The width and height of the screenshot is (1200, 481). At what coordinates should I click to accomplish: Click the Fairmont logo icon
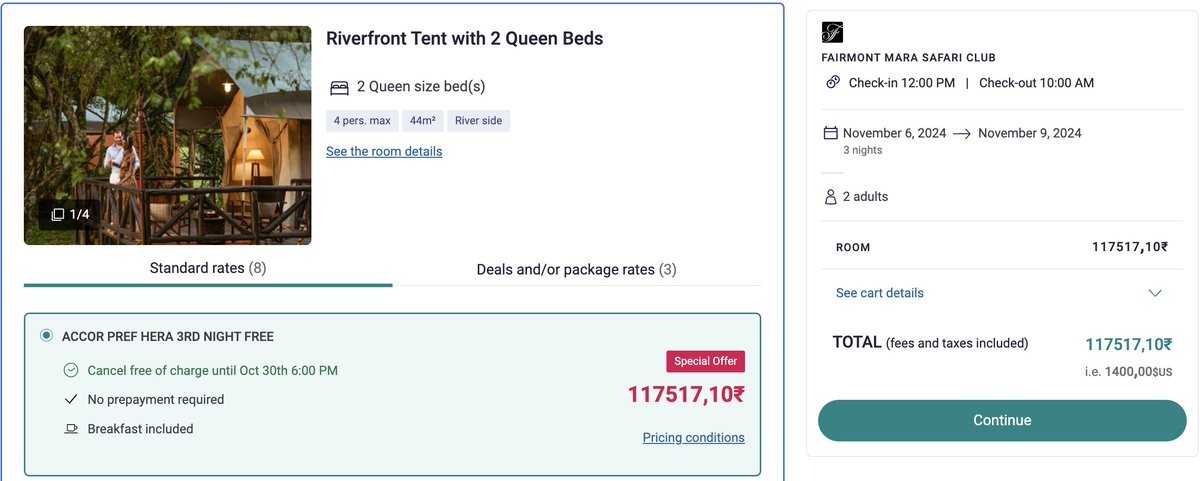[831, 32]
